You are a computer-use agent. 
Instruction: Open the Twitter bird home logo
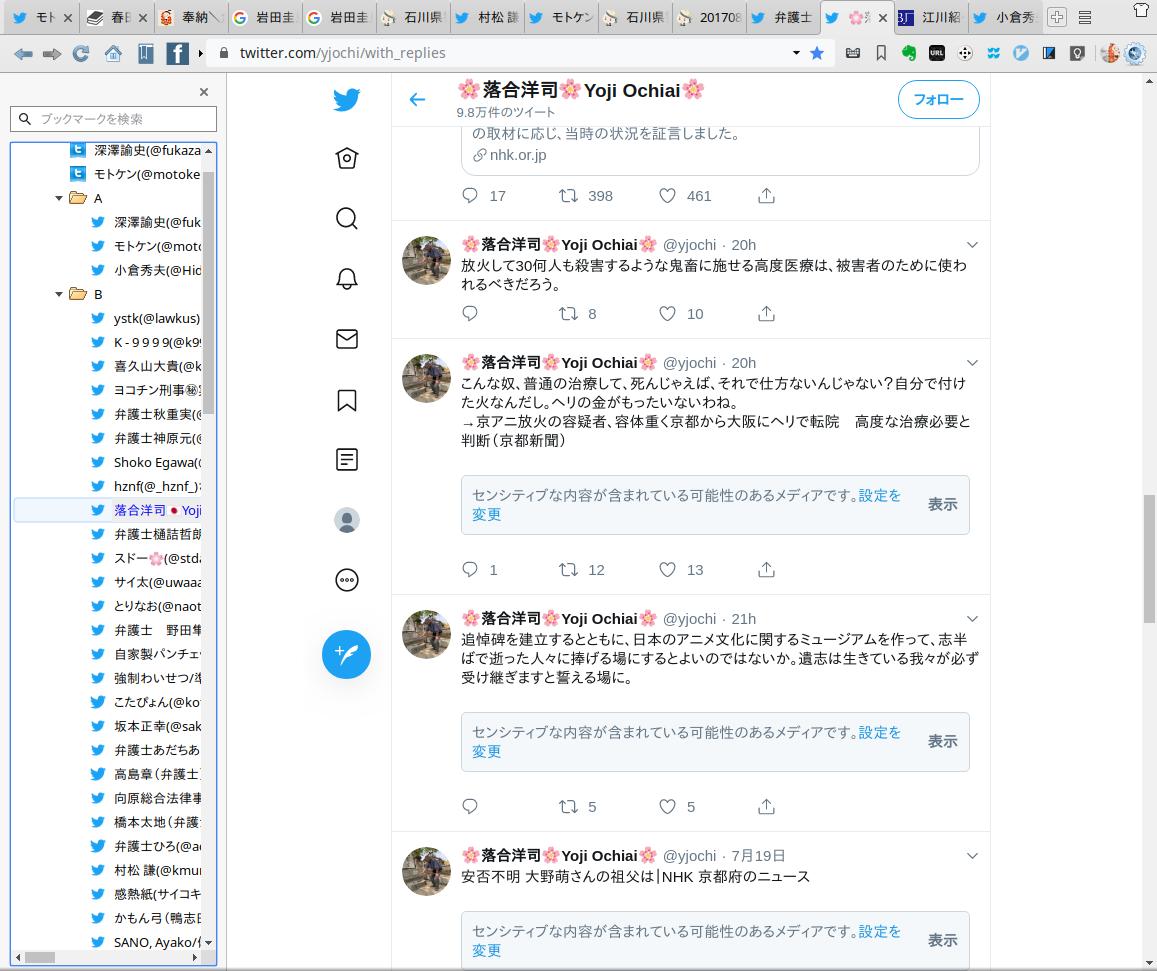click(x=346, y=100)
